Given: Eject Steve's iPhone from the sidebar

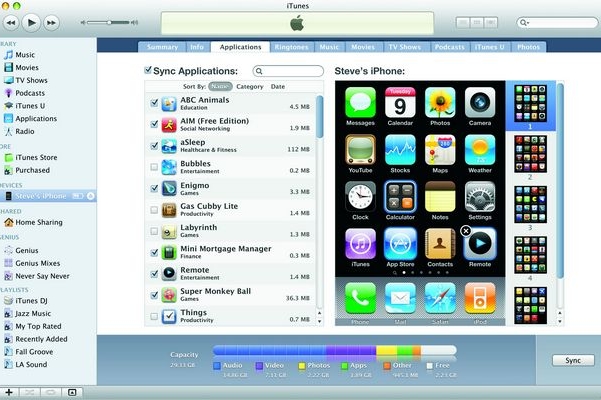Looking at the screenshot, I should [x=90, y=196].
